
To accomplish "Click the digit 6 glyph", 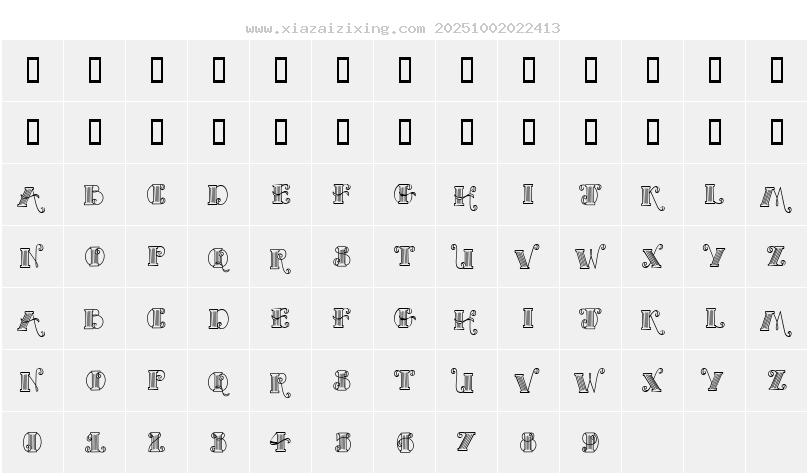I will [405, 442].
